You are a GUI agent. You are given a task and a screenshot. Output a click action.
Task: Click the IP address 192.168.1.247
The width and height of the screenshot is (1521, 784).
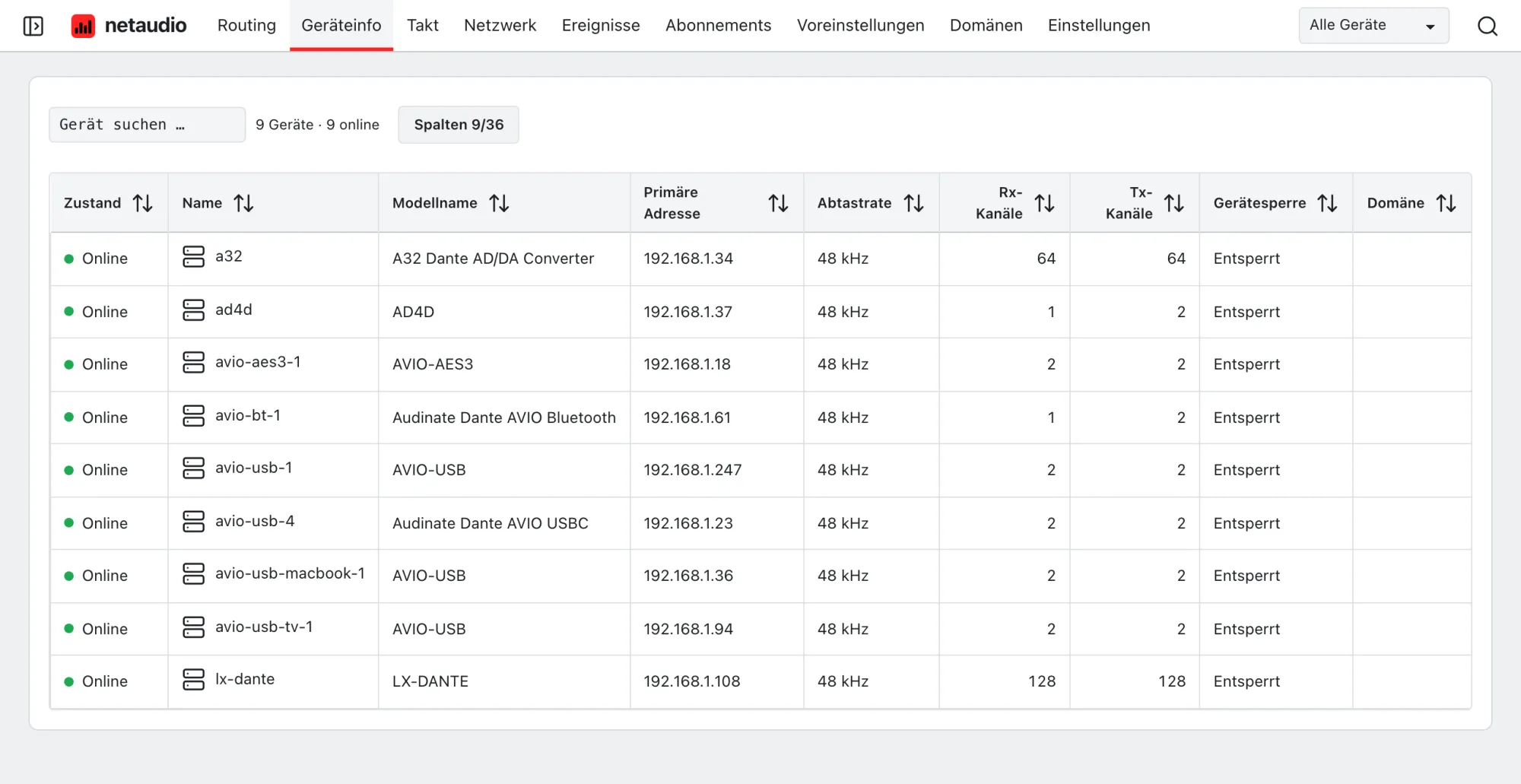tap(692, 470)
